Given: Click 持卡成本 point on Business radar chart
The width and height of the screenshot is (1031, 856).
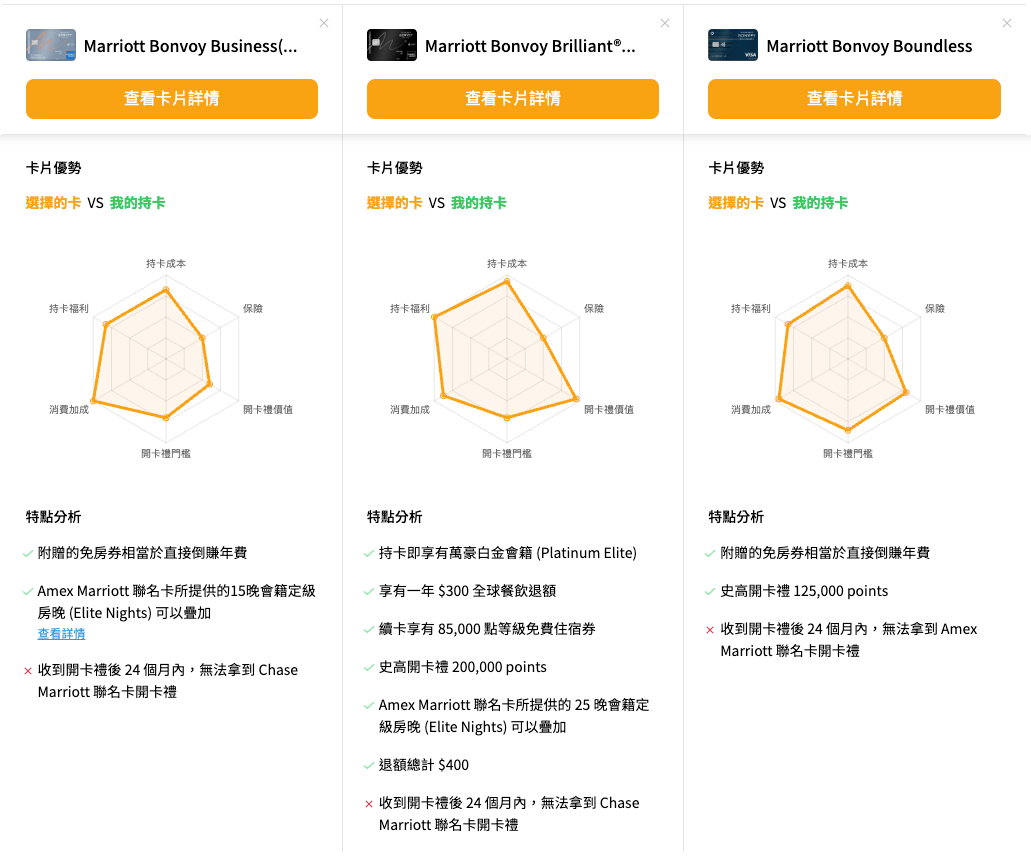Looking at the screenshot, I should [x=166, y=290].
